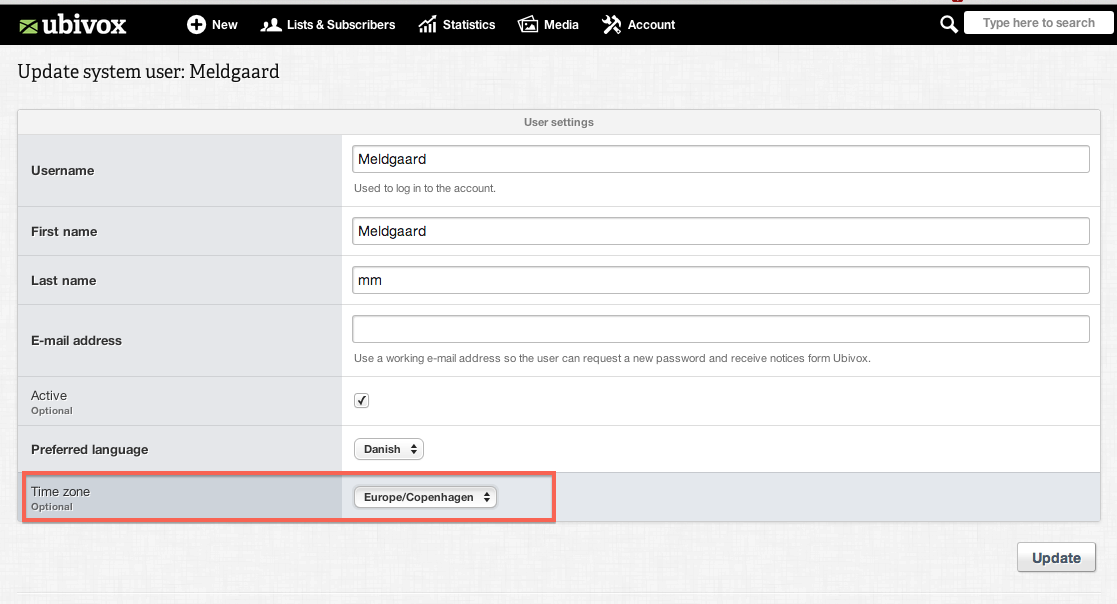Image resolution: width=1117 pixels, height=604 pixels.
Task: Click the First name label
Action: pyautogui.click(x=64, y=231)
